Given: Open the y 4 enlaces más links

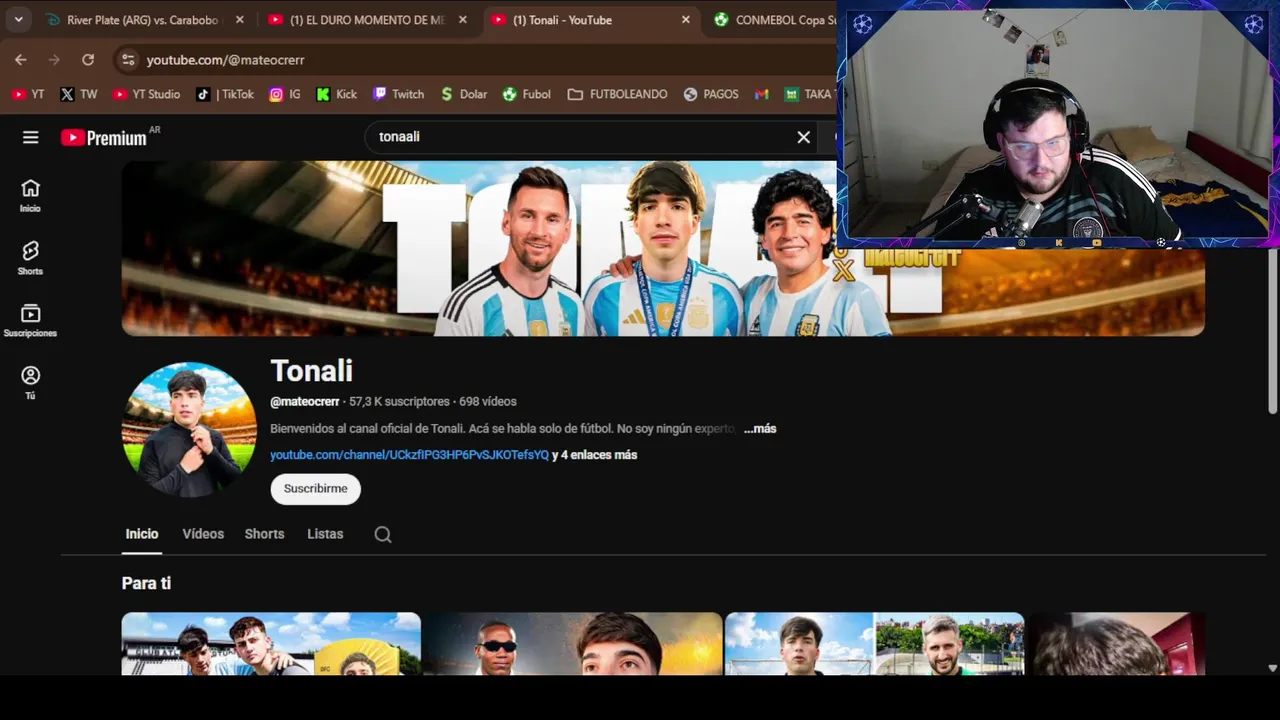Looking at the screenshot, I should click(594, 455).
